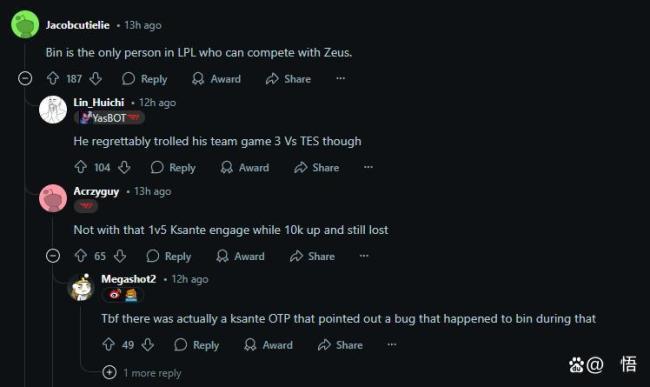Share Megashot2's comment
The height and width of the screenshot is (387, 650).
coord(340,345)
